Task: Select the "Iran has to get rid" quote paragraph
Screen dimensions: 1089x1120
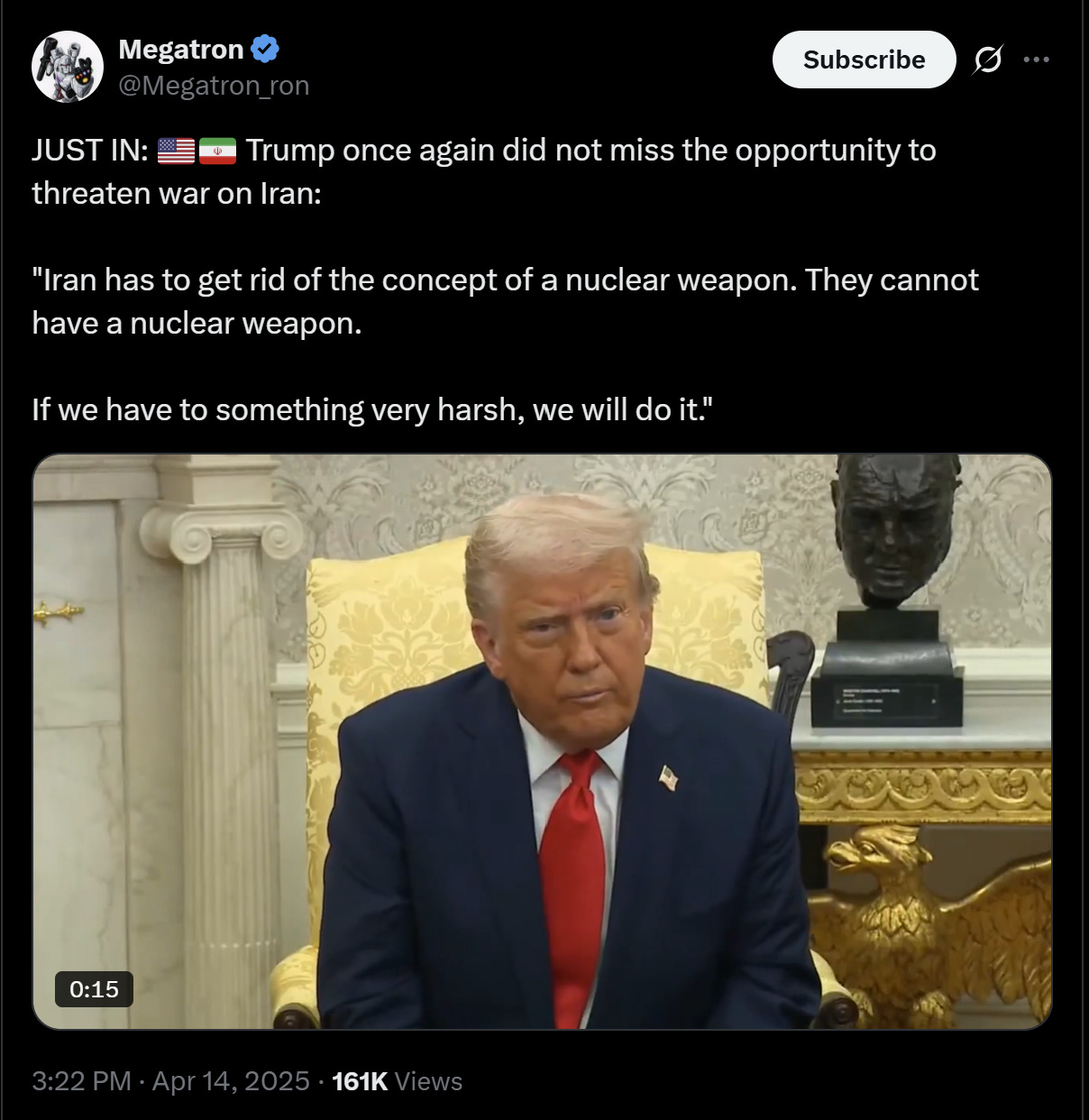Action: coord(505,301)
